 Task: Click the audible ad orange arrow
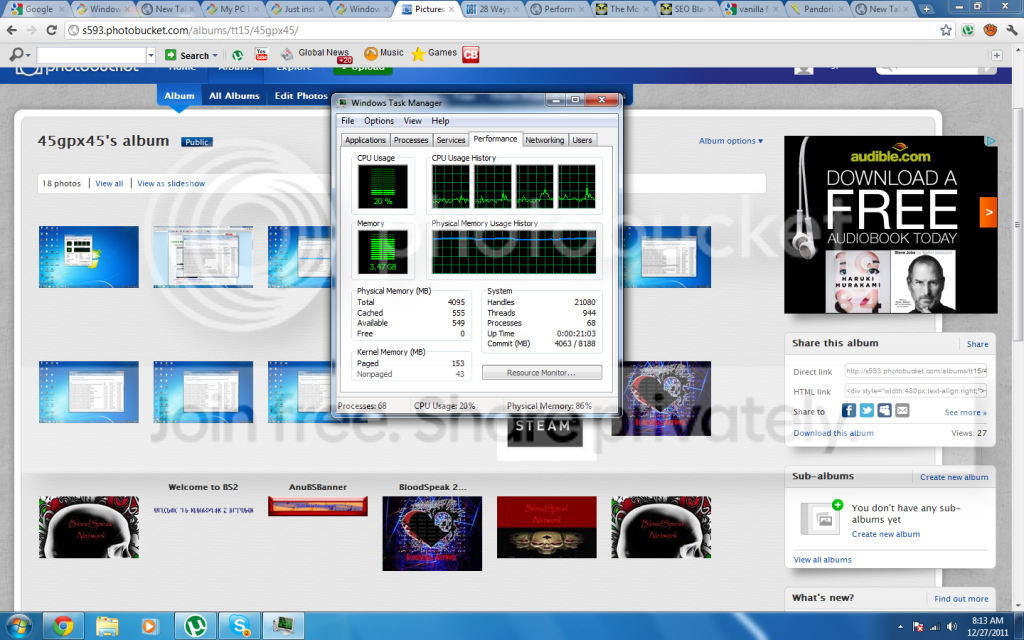pos(988,212)
